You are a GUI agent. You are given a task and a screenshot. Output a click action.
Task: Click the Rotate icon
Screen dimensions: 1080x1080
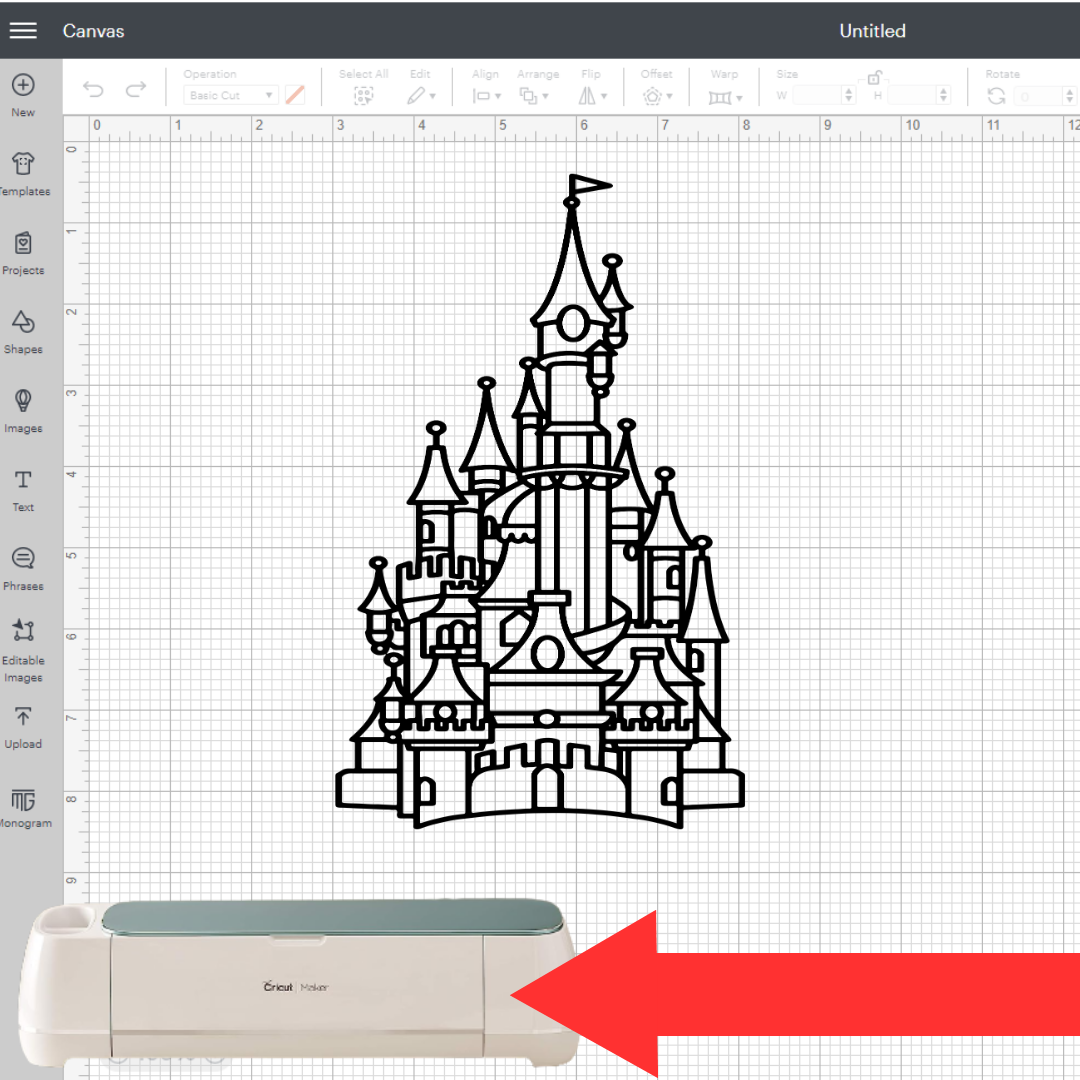(x=996, y=96)
